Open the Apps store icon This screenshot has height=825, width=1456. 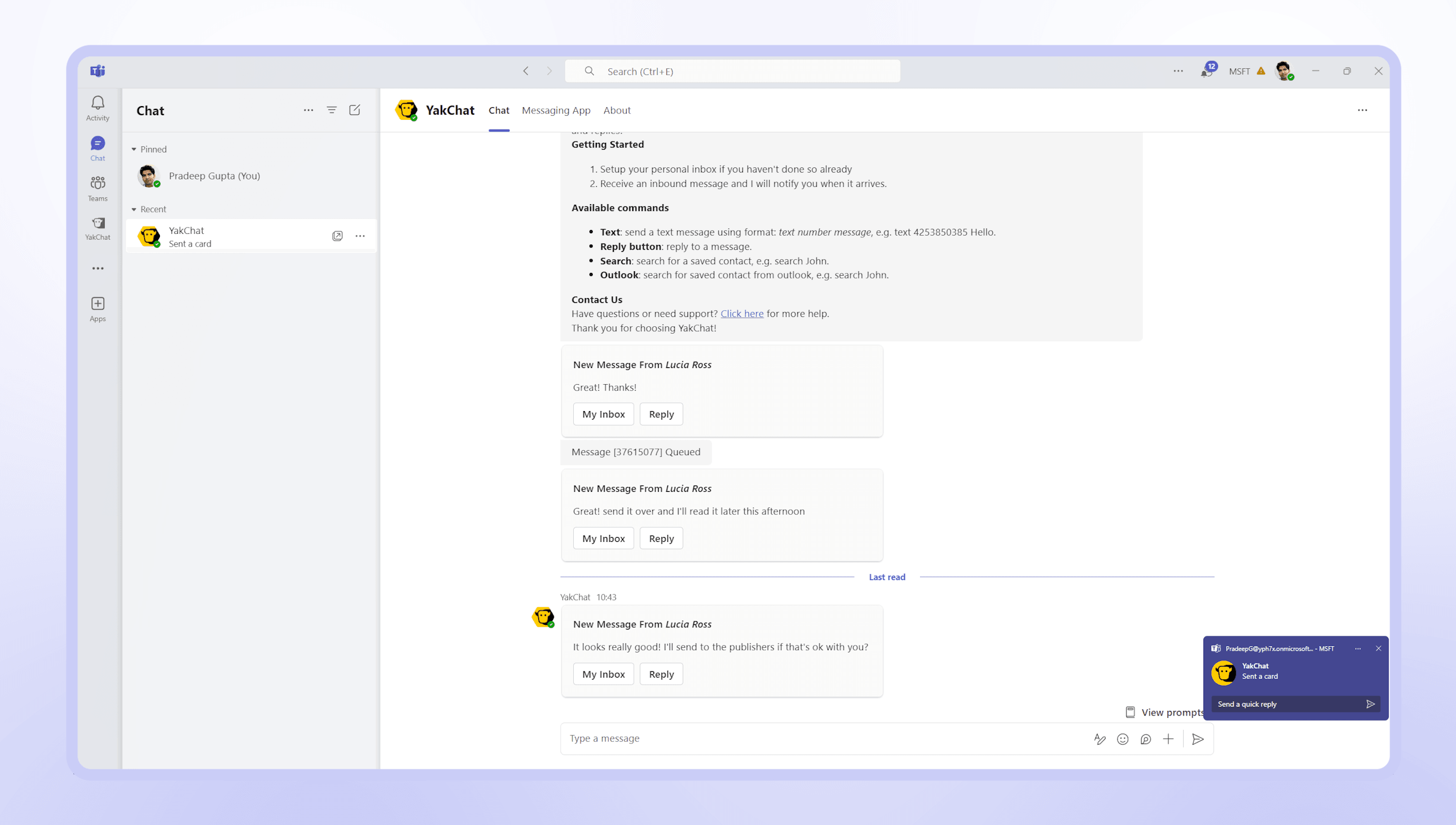tap(97, 308)
